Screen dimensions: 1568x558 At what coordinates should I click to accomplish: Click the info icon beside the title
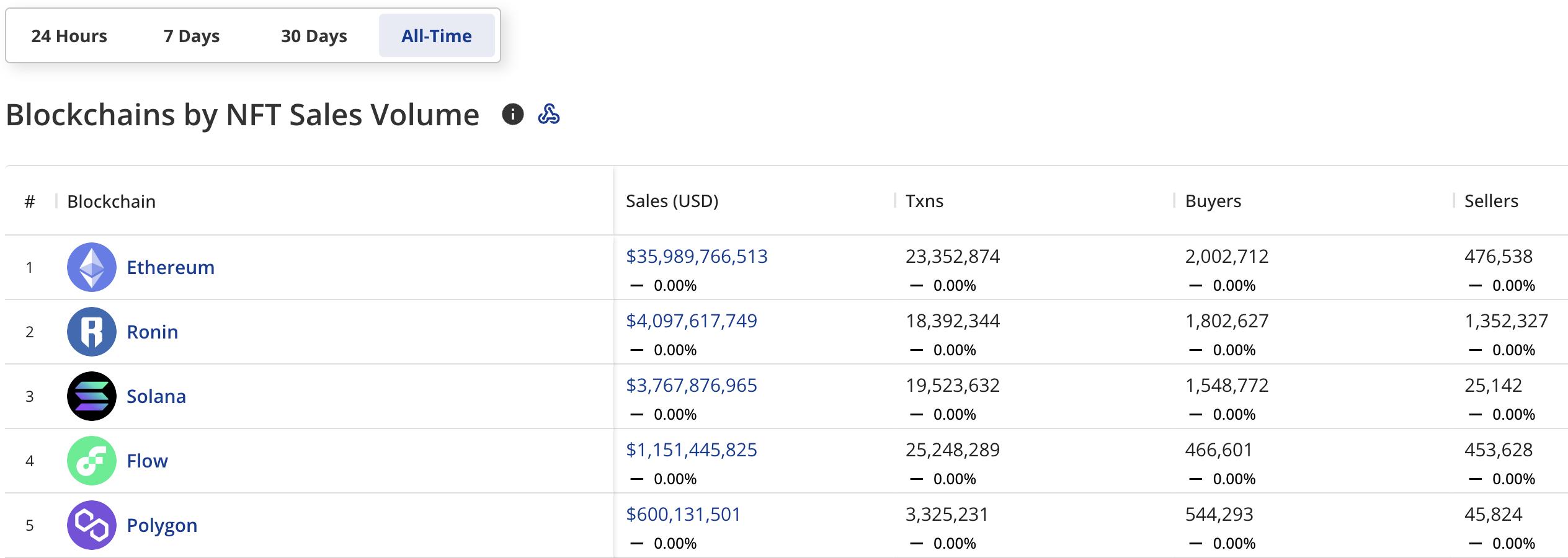512,114
